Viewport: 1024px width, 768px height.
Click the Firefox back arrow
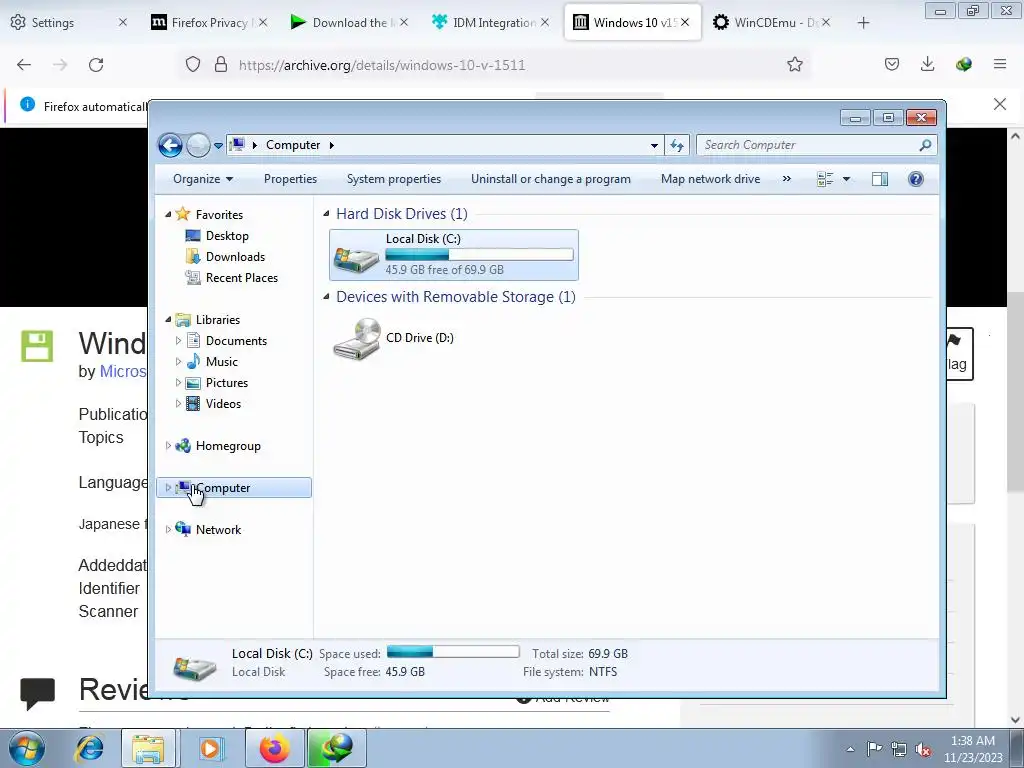(x=24, y=65)
